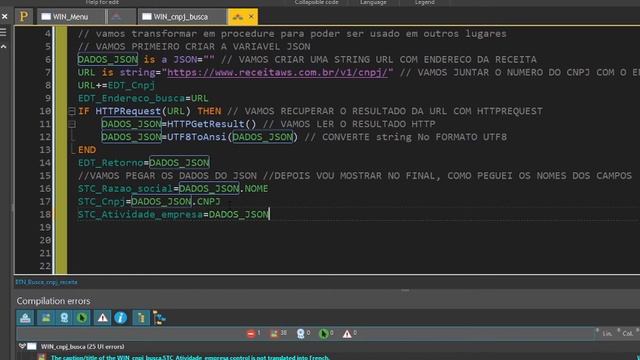640x360 pixels.
Task: Click the medal count indicator showing 0
Action: (x=303, y=333)
